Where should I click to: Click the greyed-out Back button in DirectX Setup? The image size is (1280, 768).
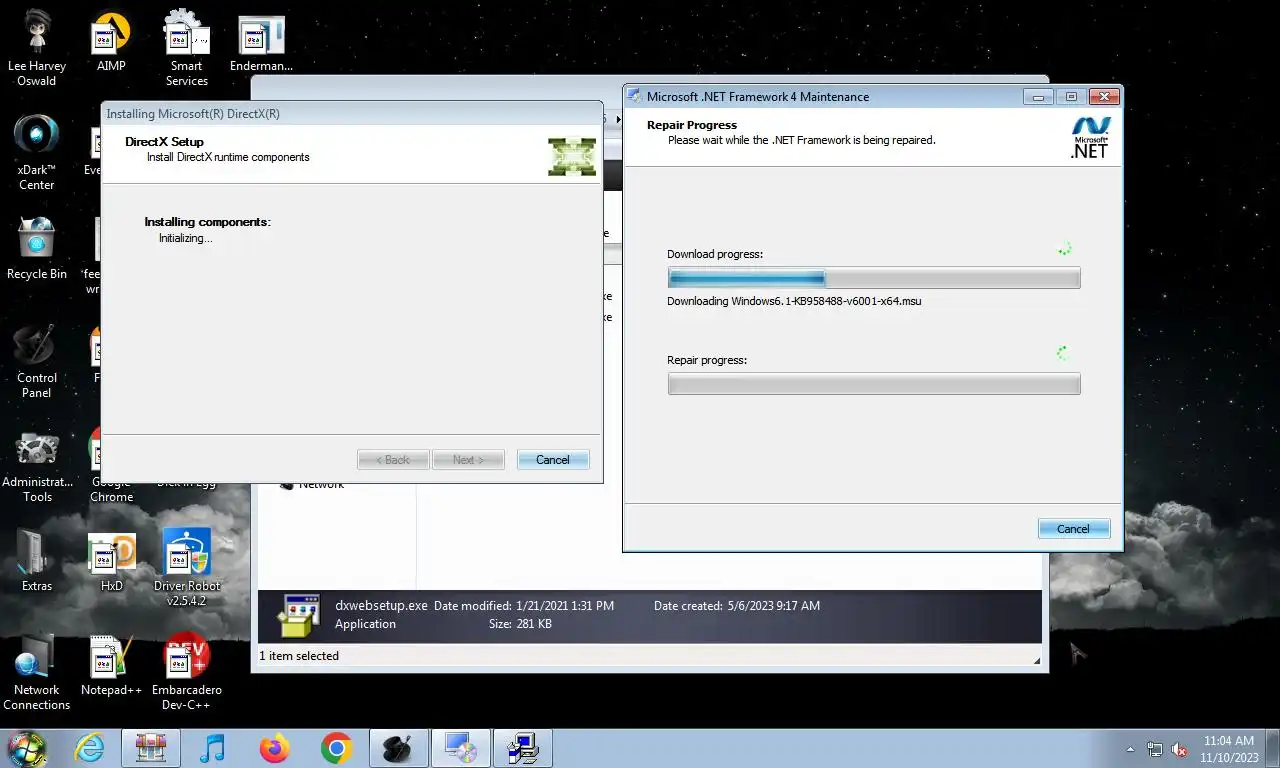point(393,460)
